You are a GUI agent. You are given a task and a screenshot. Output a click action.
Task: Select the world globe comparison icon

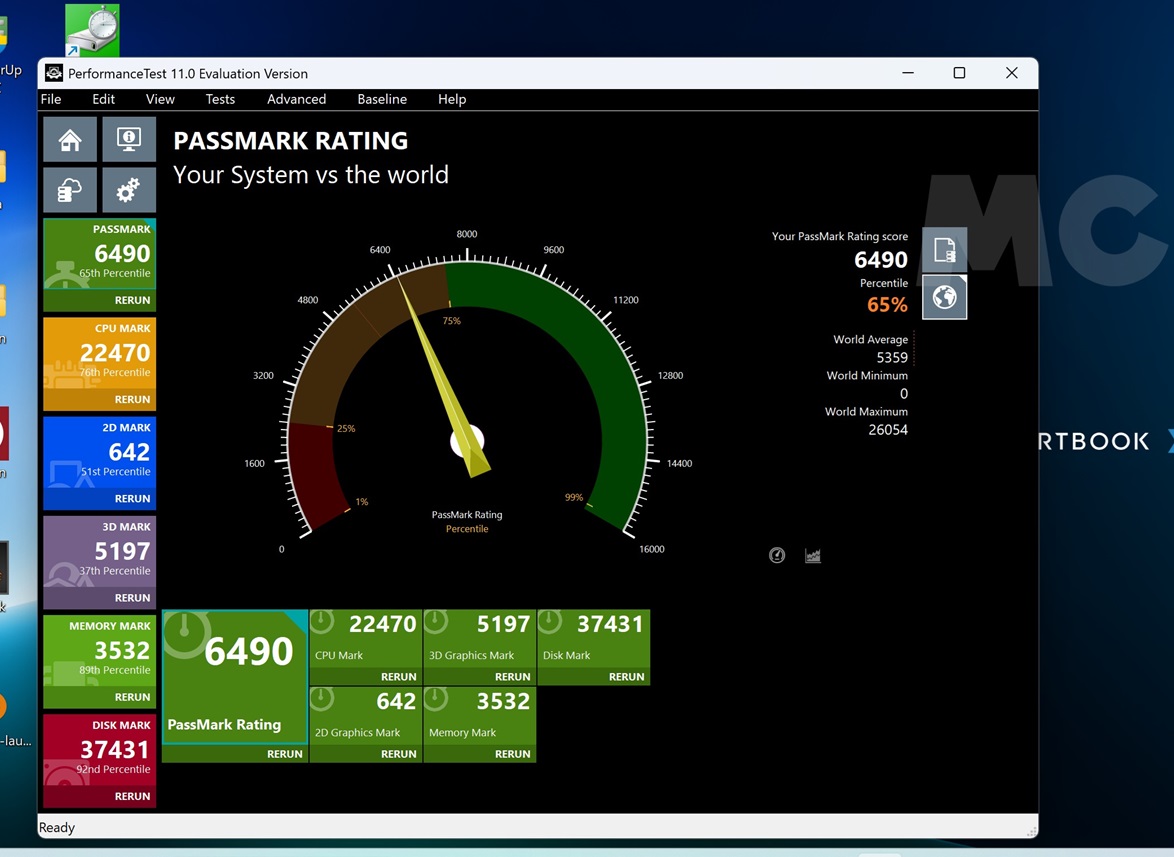point(944,297)
